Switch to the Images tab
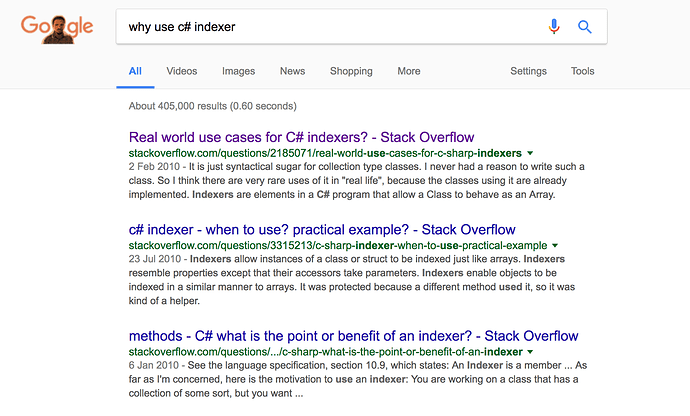The height and width of the screenshot is (416, 690). (x=239, y=71)
